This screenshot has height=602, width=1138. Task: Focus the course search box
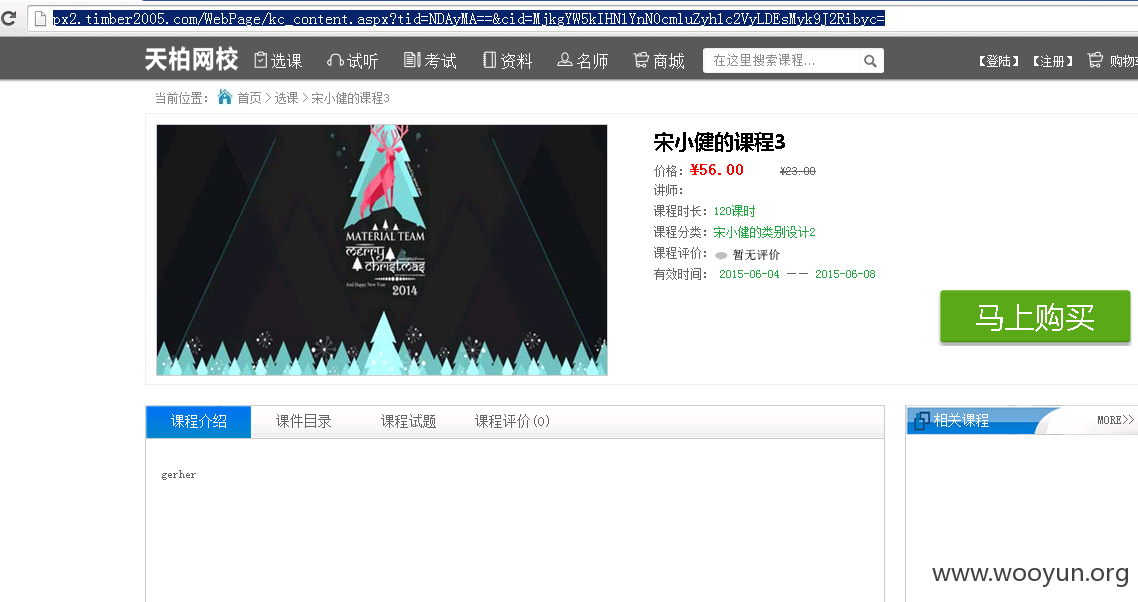pyautogui.click(x=781, y=61)
